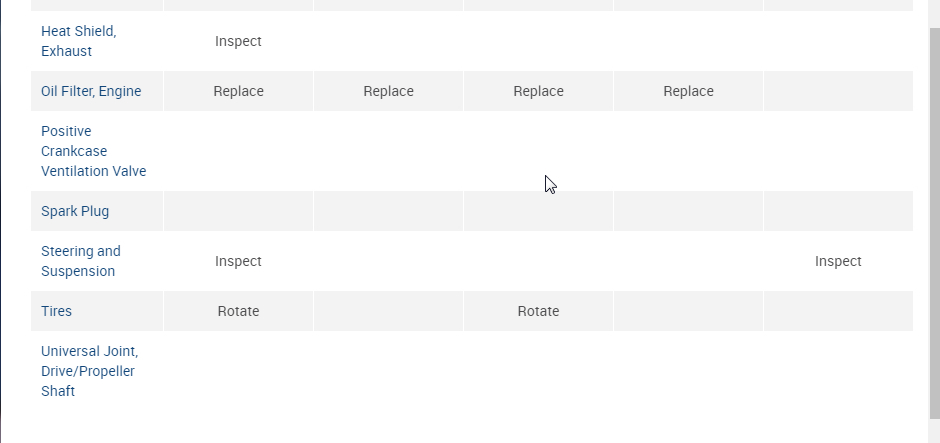Select the Tires link
940x443 pixels.
tap(56, 311)
